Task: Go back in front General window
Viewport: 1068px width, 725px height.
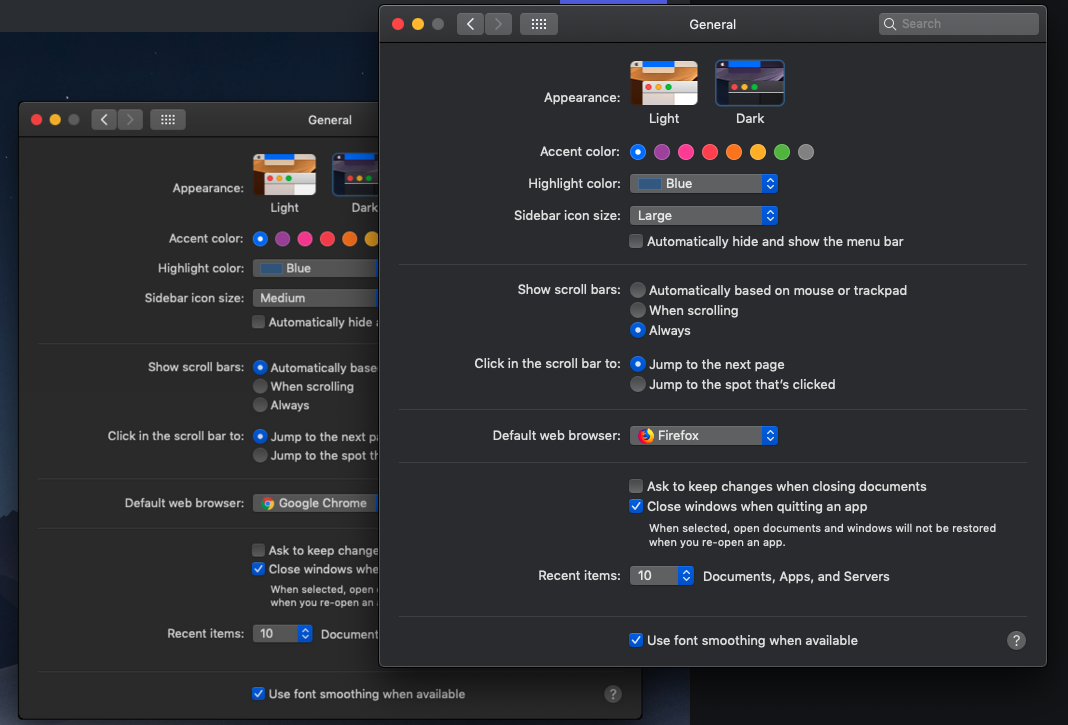Action: (470, 24)
